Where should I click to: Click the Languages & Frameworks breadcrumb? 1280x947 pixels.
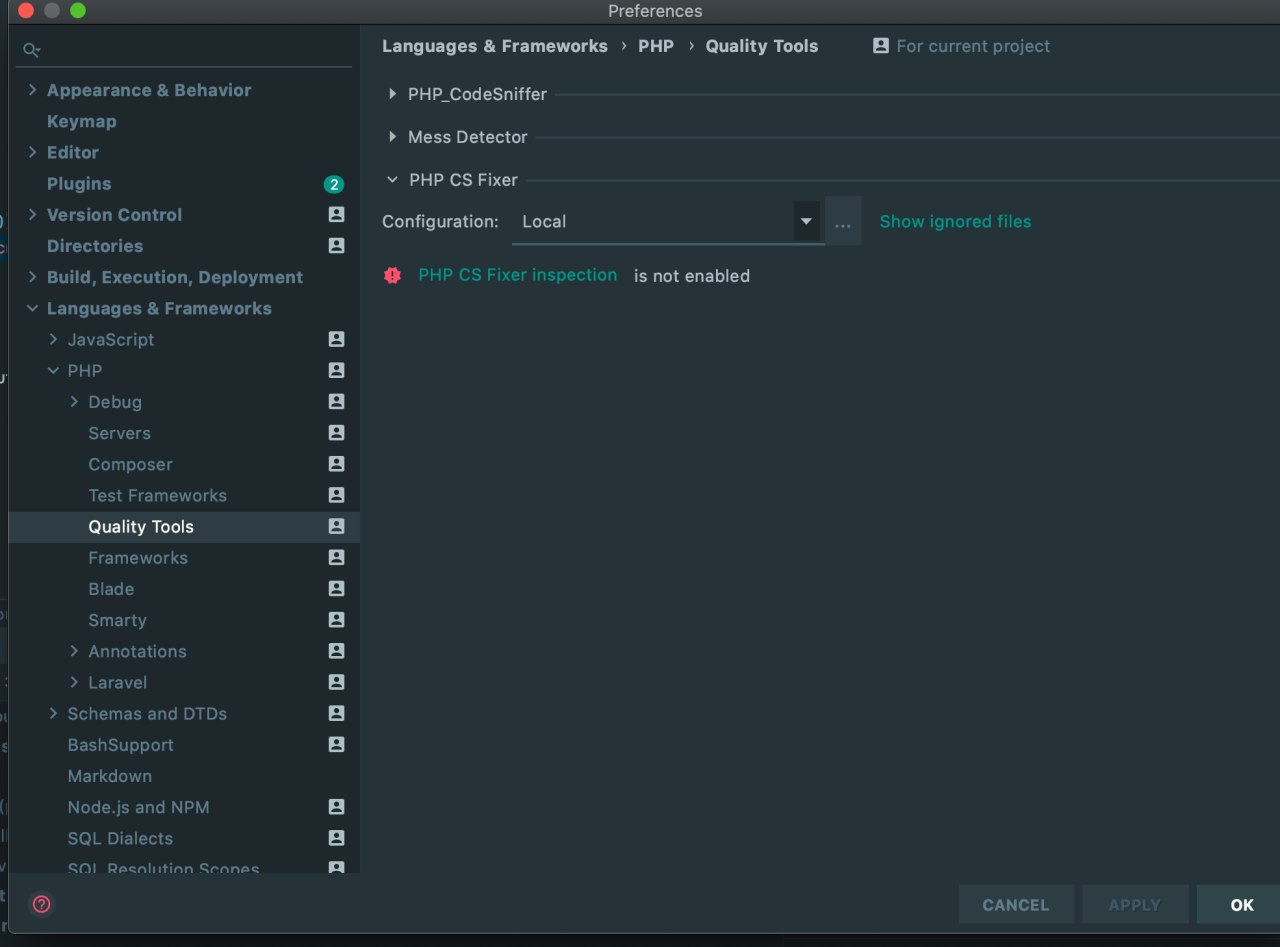(x=495, y=46)
